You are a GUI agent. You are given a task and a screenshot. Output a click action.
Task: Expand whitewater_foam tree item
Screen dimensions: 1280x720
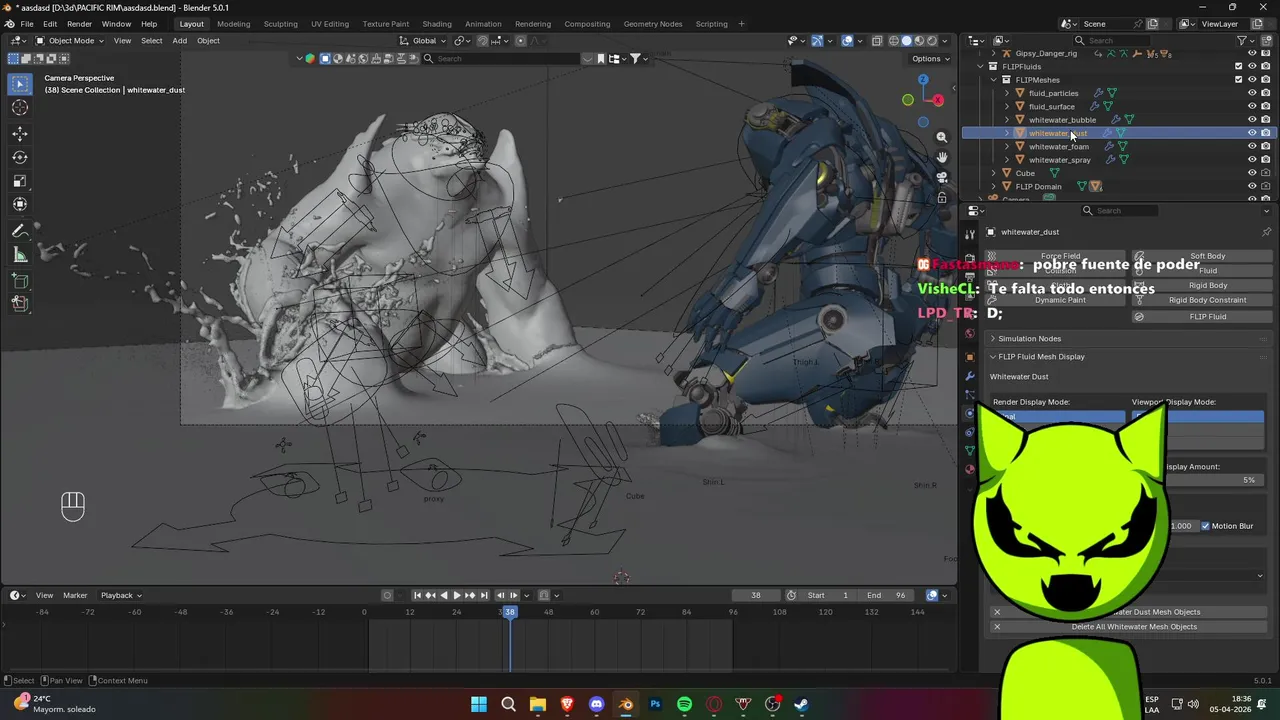[1007, 146]
